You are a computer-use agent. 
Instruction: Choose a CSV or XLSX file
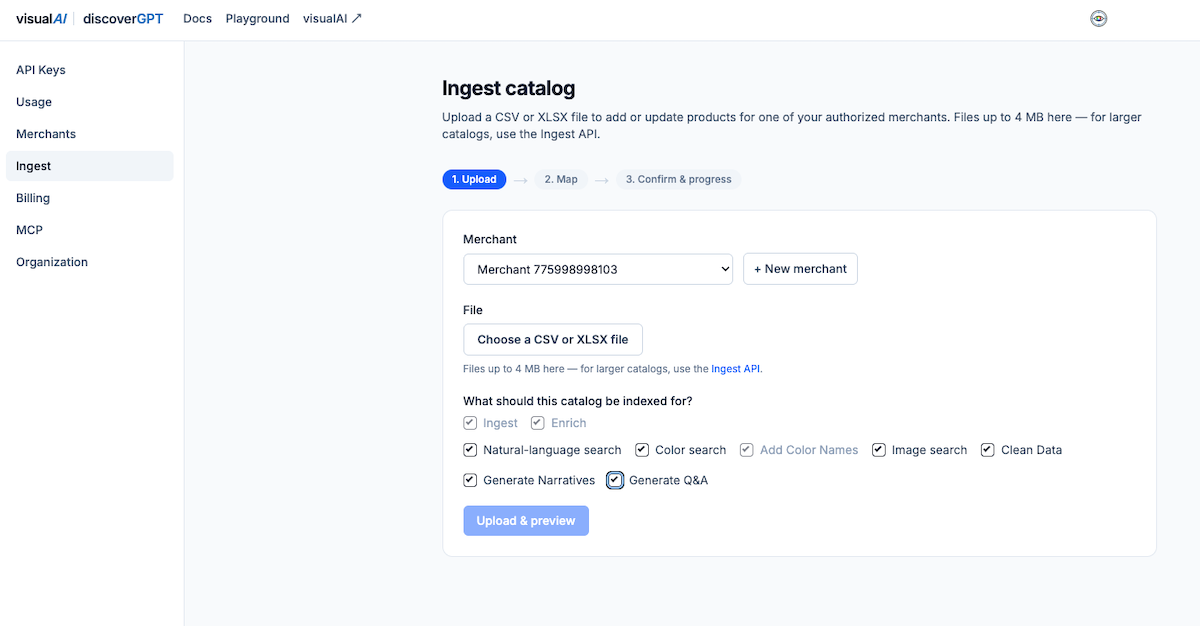(x=553, y=339)
